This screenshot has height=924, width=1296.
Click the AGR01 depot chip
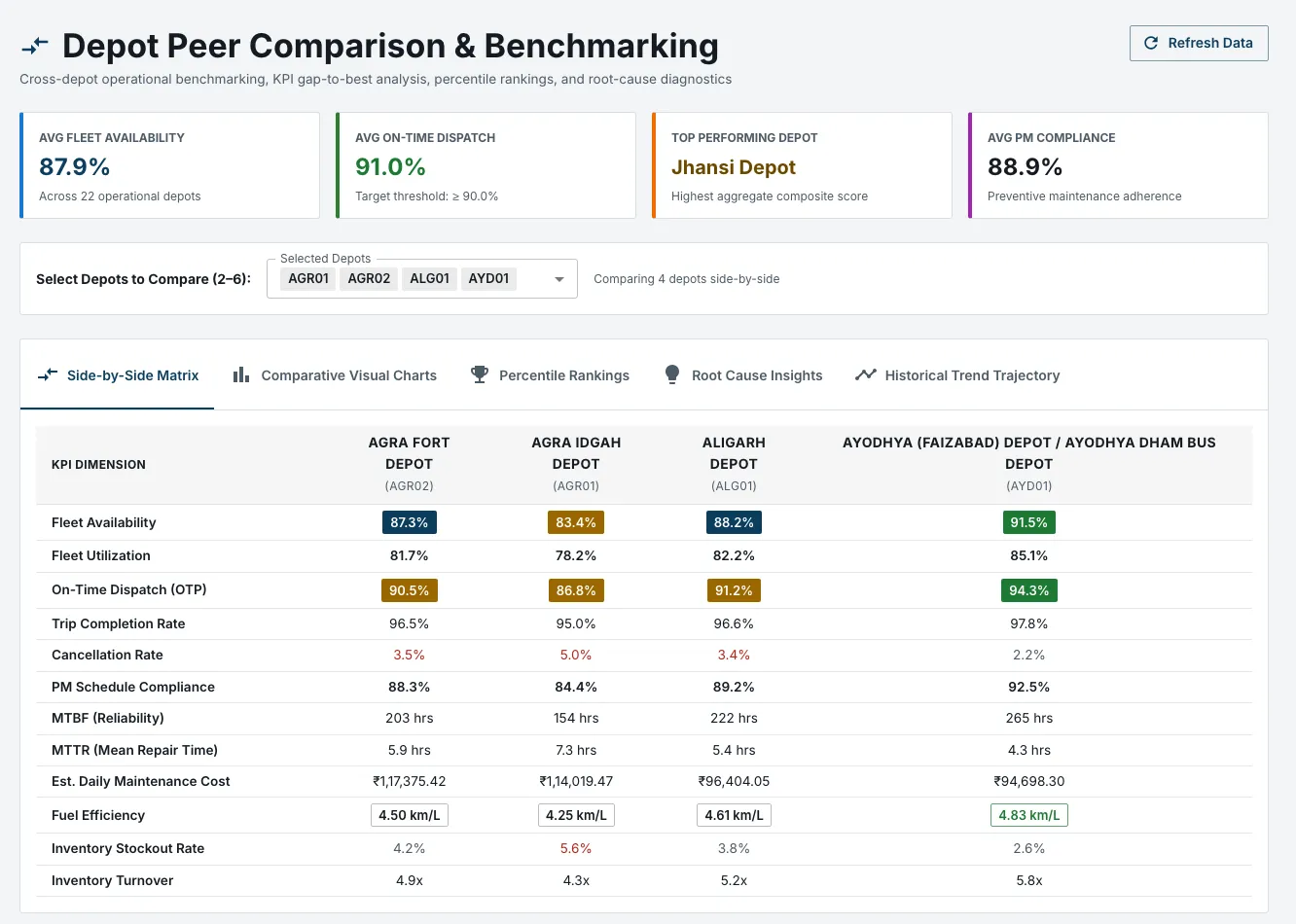pos(308,278)
